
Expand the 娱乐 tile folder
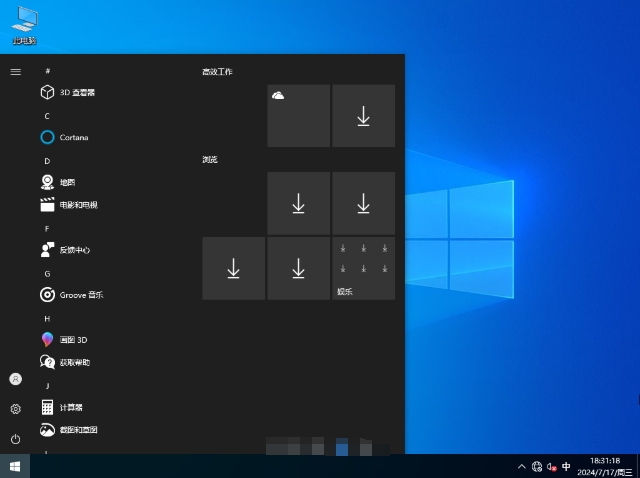tap(363, 268)
